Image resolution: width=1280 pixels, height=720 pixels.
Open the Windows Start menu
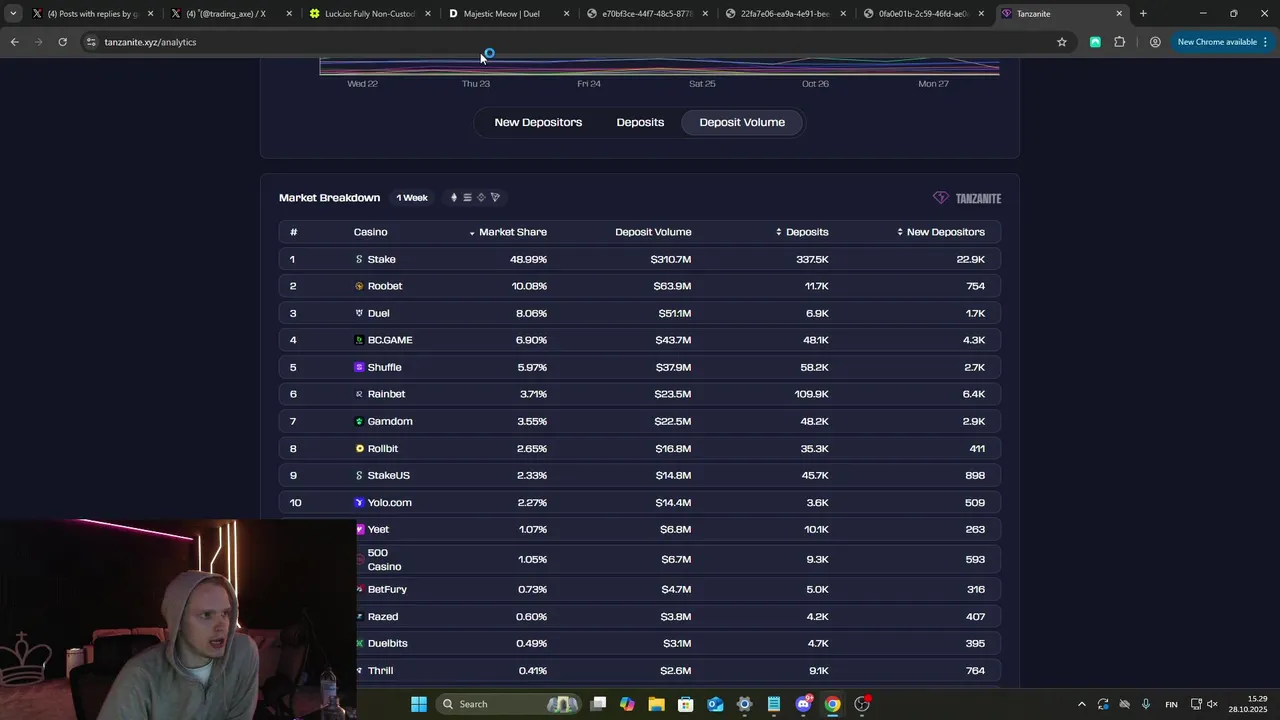point(419,704)
